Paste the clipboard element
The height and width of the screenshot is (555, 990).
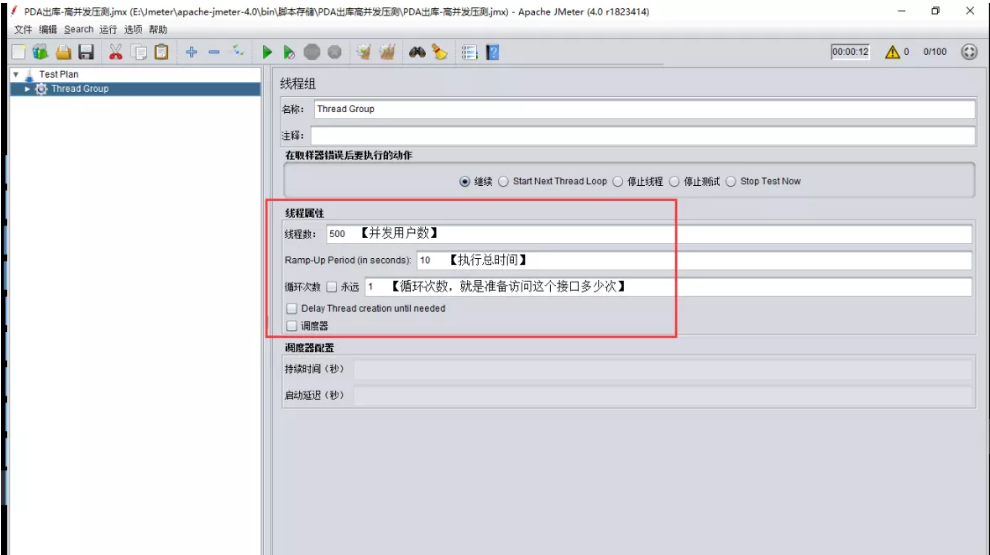162,52
